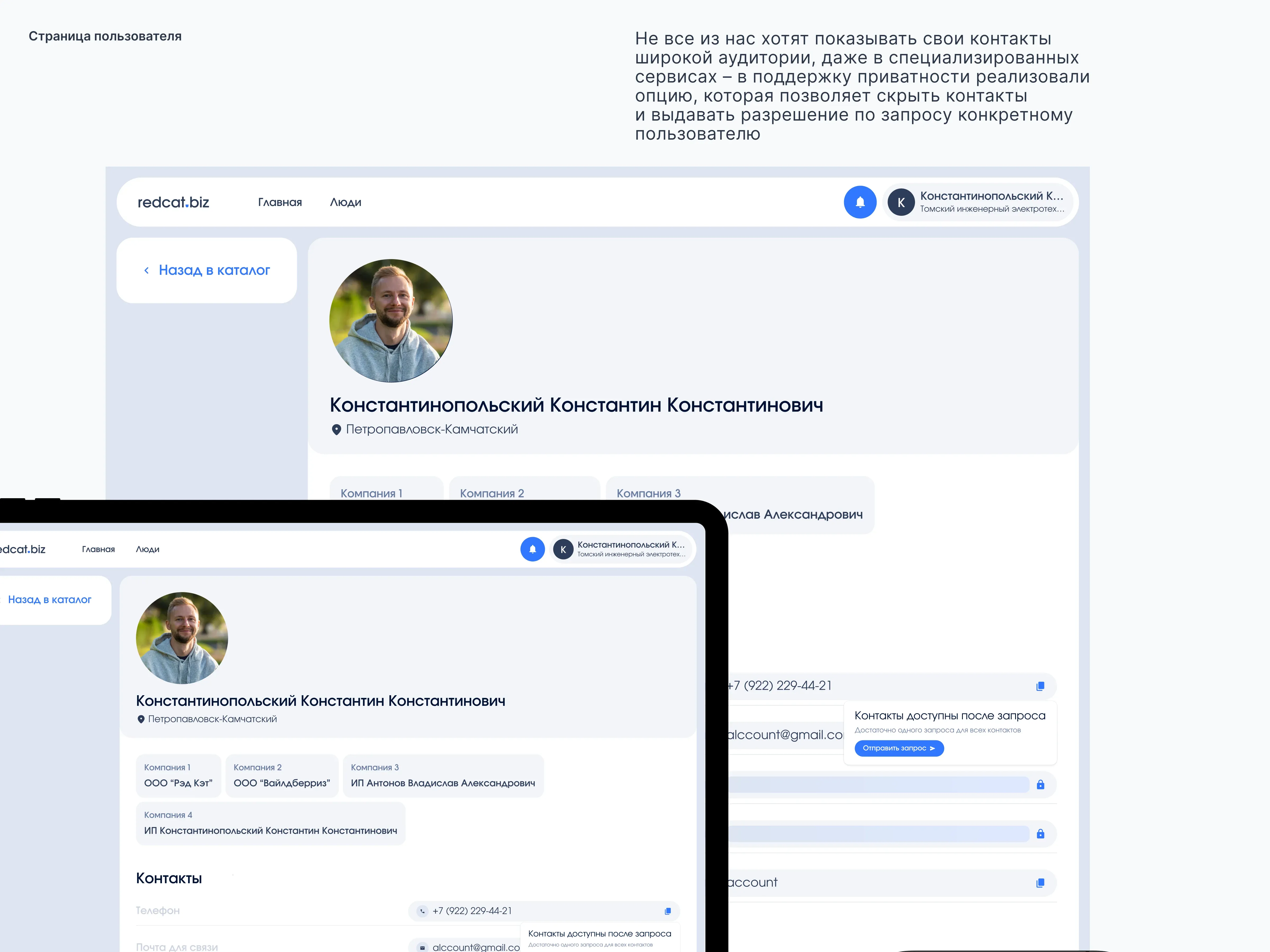
Task: Click large profile photo on desktop page
Action: point(391,321)
